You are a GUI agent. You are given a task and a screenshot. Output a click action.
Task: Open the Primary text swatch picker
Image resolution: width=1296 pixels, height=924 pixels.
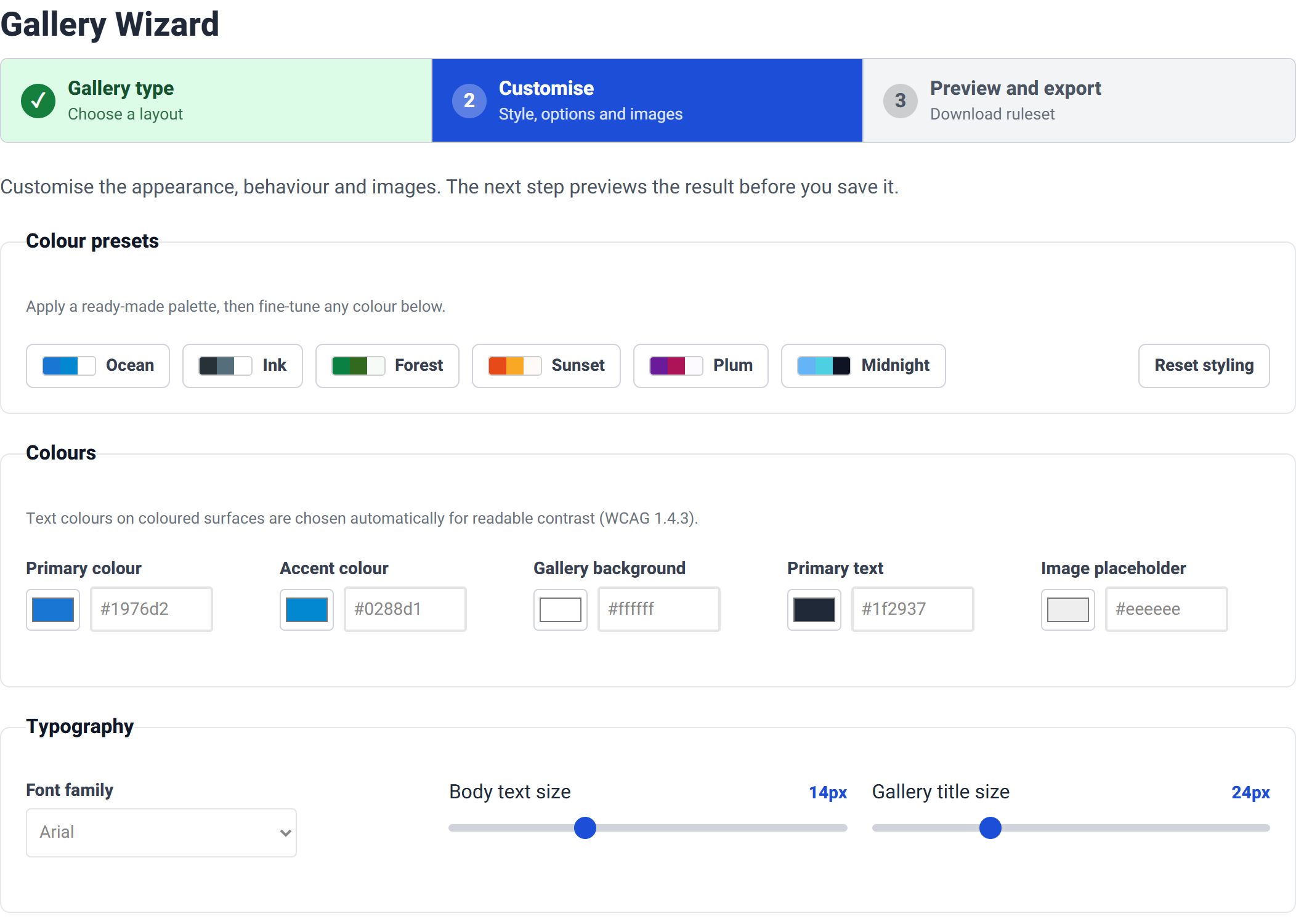pos(814,610)
